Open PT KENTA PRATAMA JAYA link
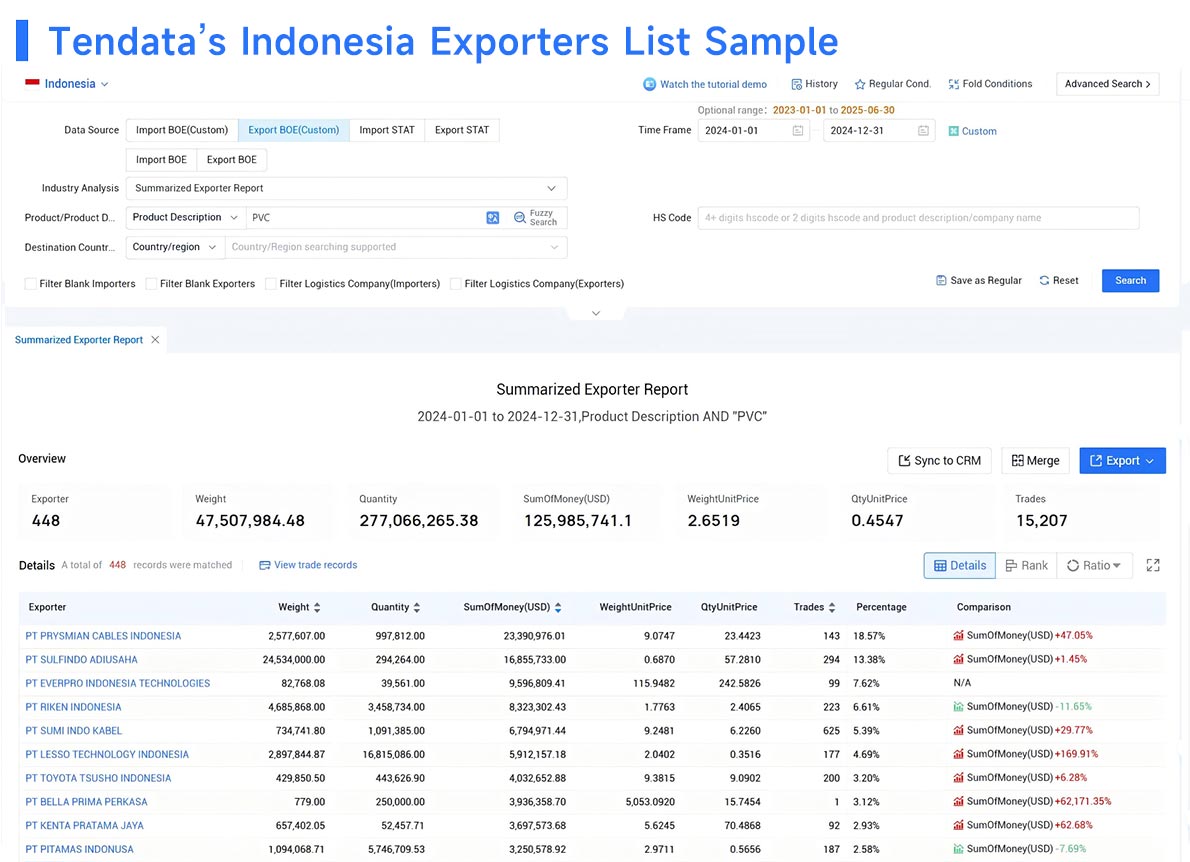1190x862 pixels. click(84, 826)
